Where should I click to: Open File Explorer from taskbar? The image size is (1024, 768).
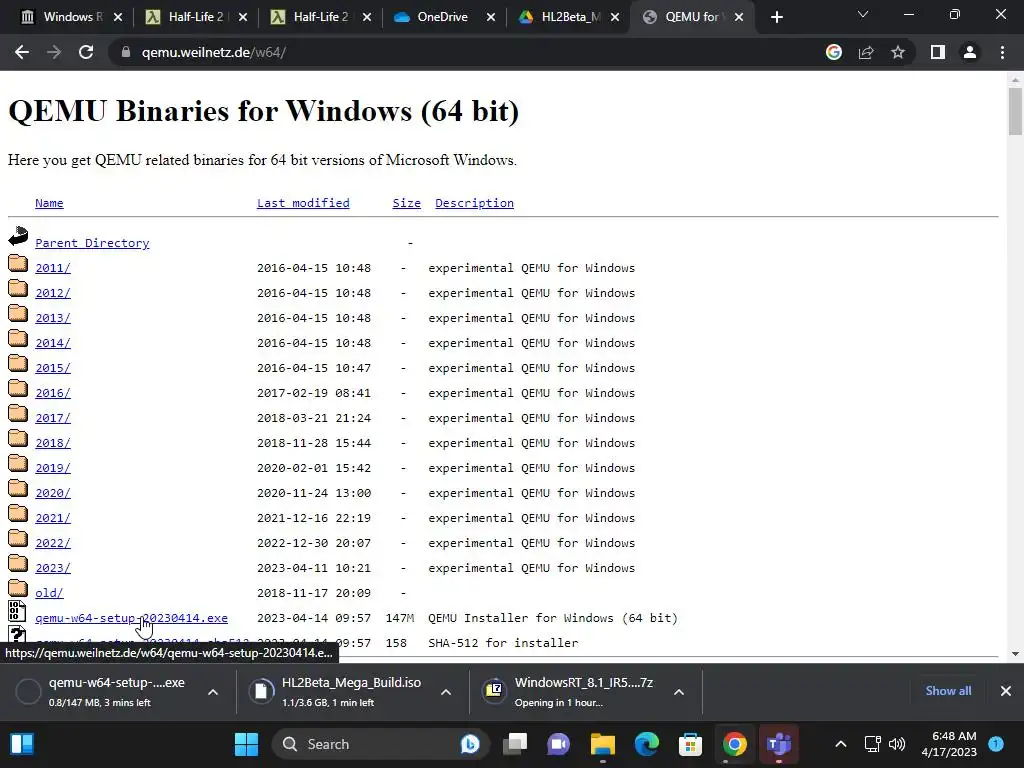coord(603,744)
